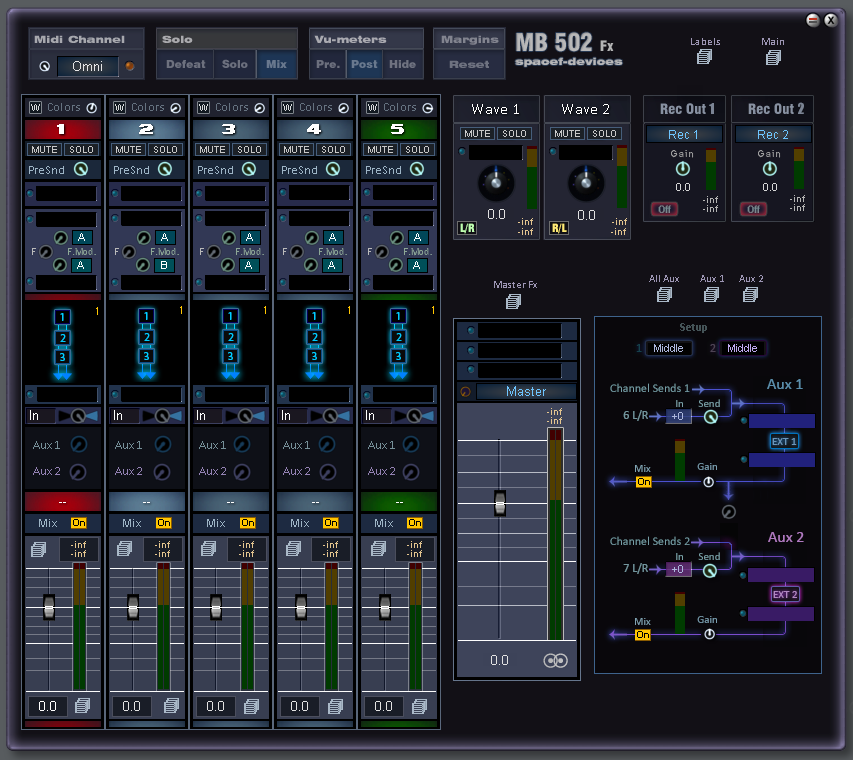Click channel 5 fader value 0.0 field
Viewport: 853px width, 760px height.
tap(383, 706)
